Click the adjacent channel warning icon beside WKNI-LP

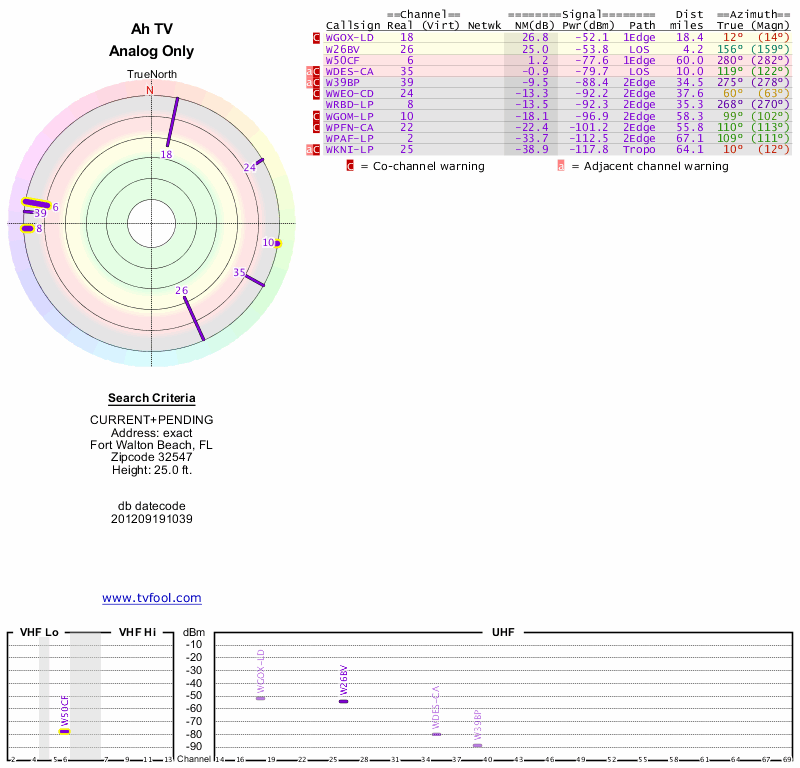(310, 149)
